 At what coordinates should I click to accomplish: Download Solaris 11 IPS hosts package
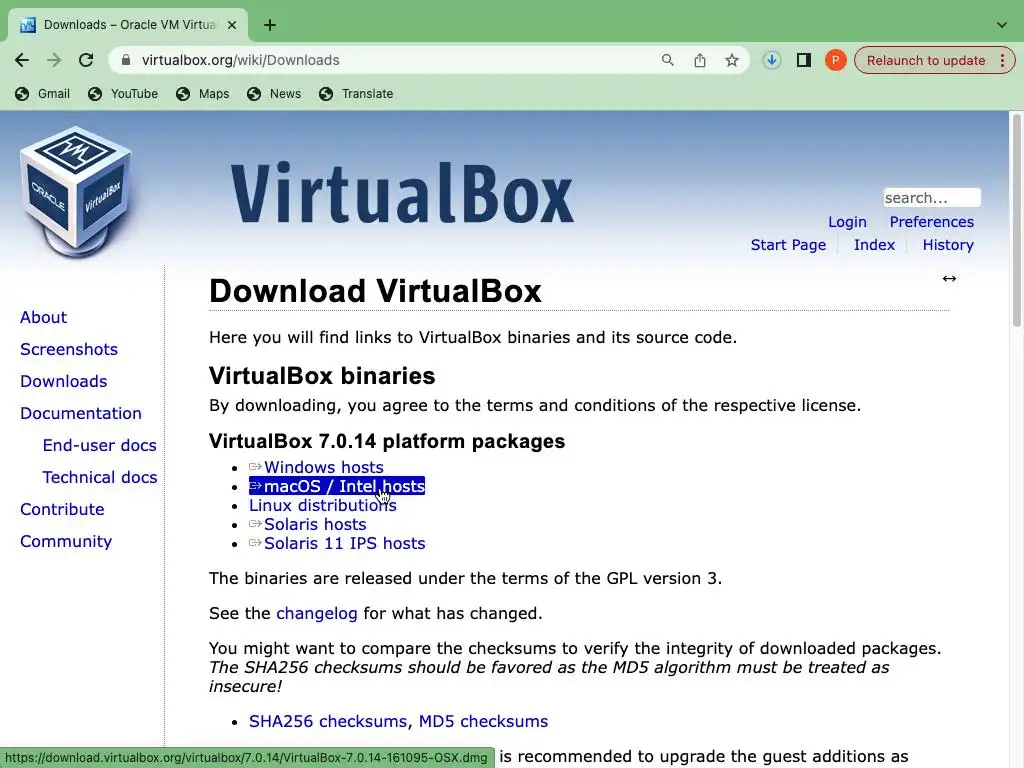click(x=337, y=543)
